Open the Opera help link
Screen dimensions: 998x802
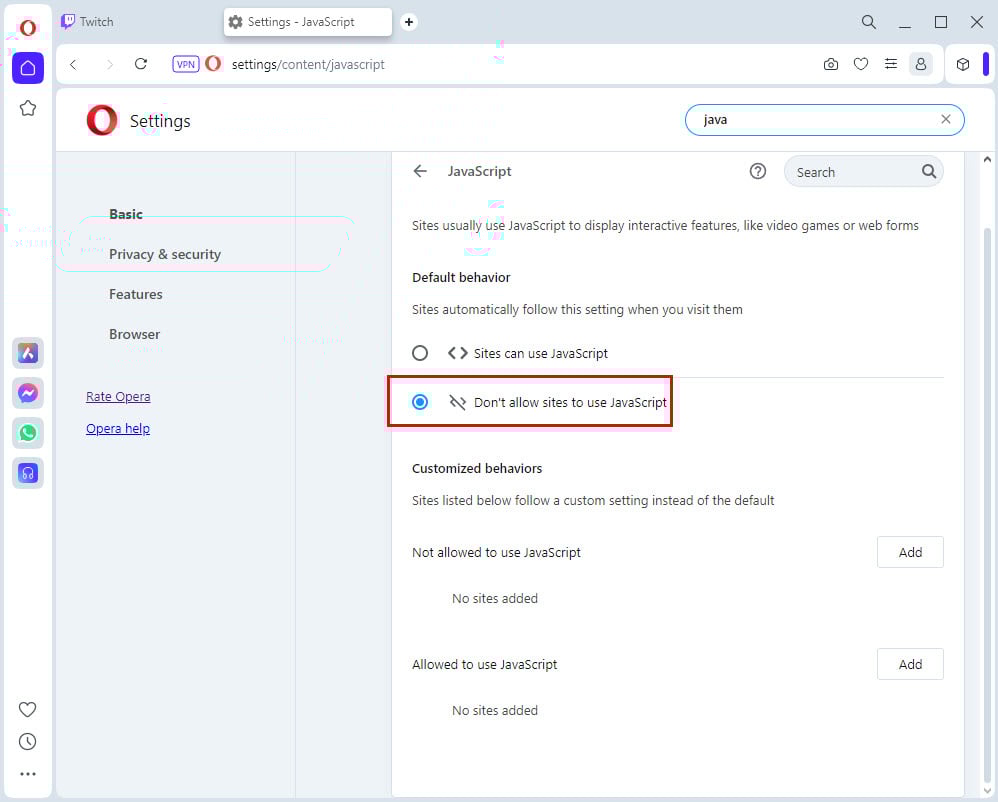pos(118,428)
